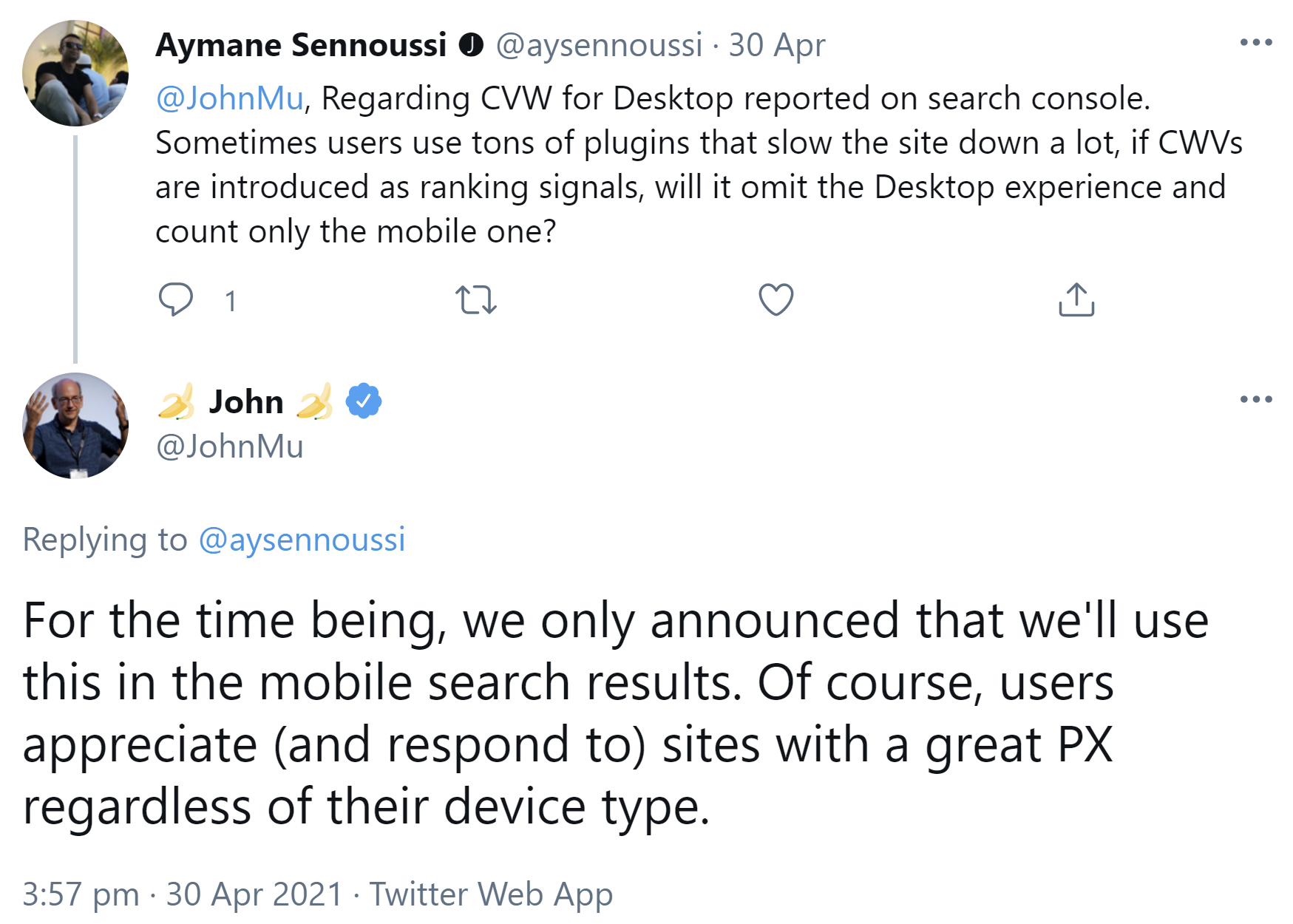
Task: Click the blue verified badge on John's account
Action: (x=364, y=400)
